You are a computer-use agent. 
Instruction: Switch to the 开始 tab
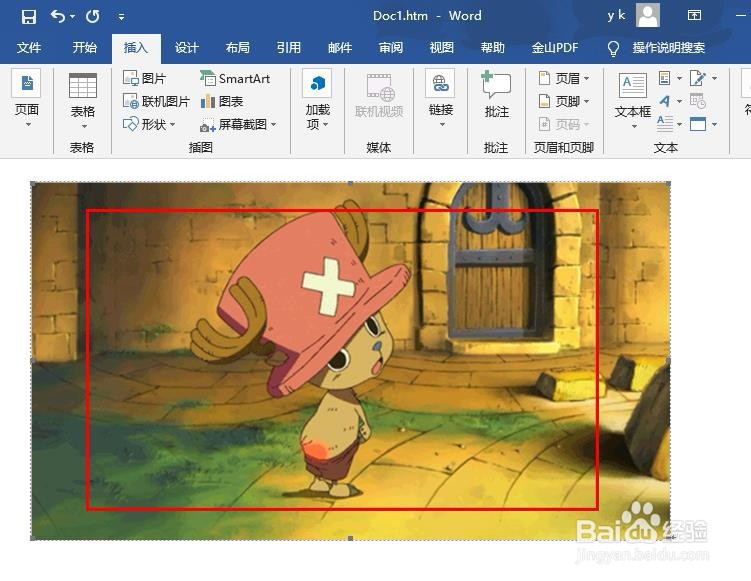[84, 47]
